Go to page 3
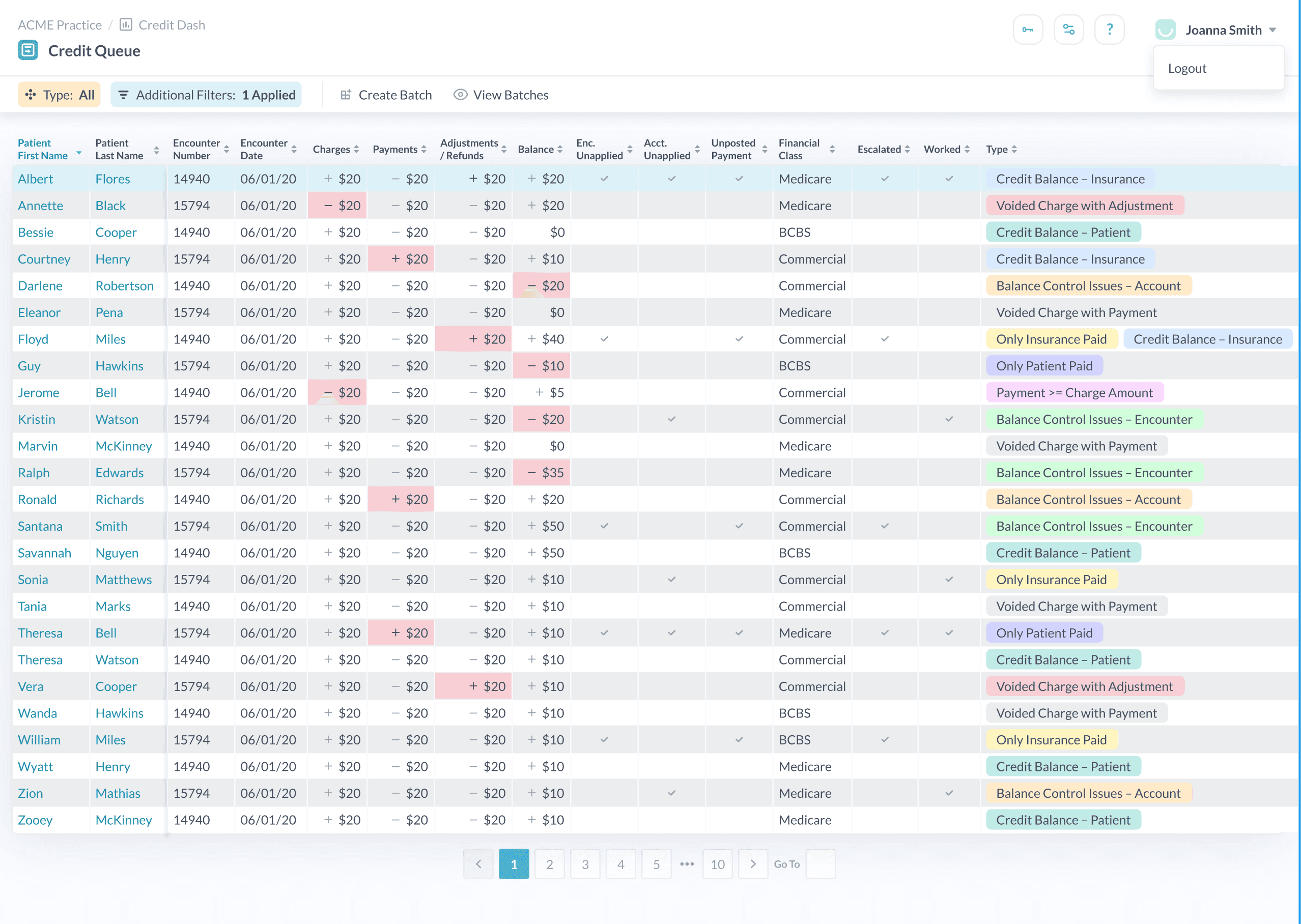 click(585, 863)
